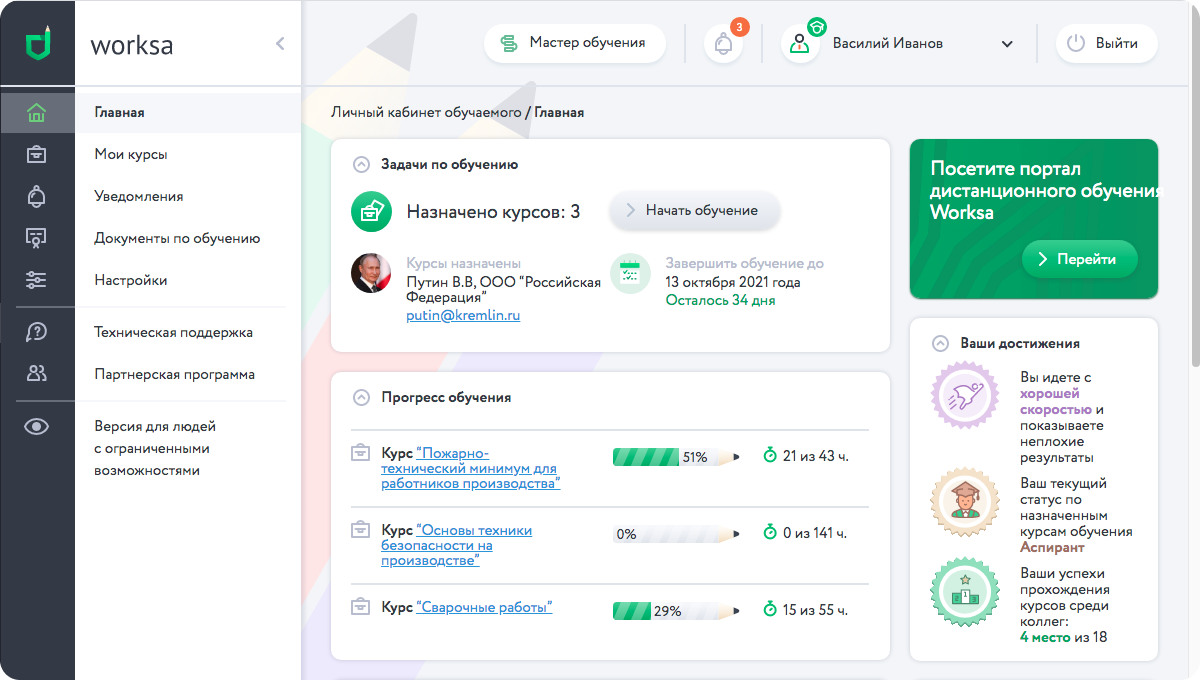The image size is (1200, 680).
Task: Click the calendar deadline icon
Action: (630, 273)
